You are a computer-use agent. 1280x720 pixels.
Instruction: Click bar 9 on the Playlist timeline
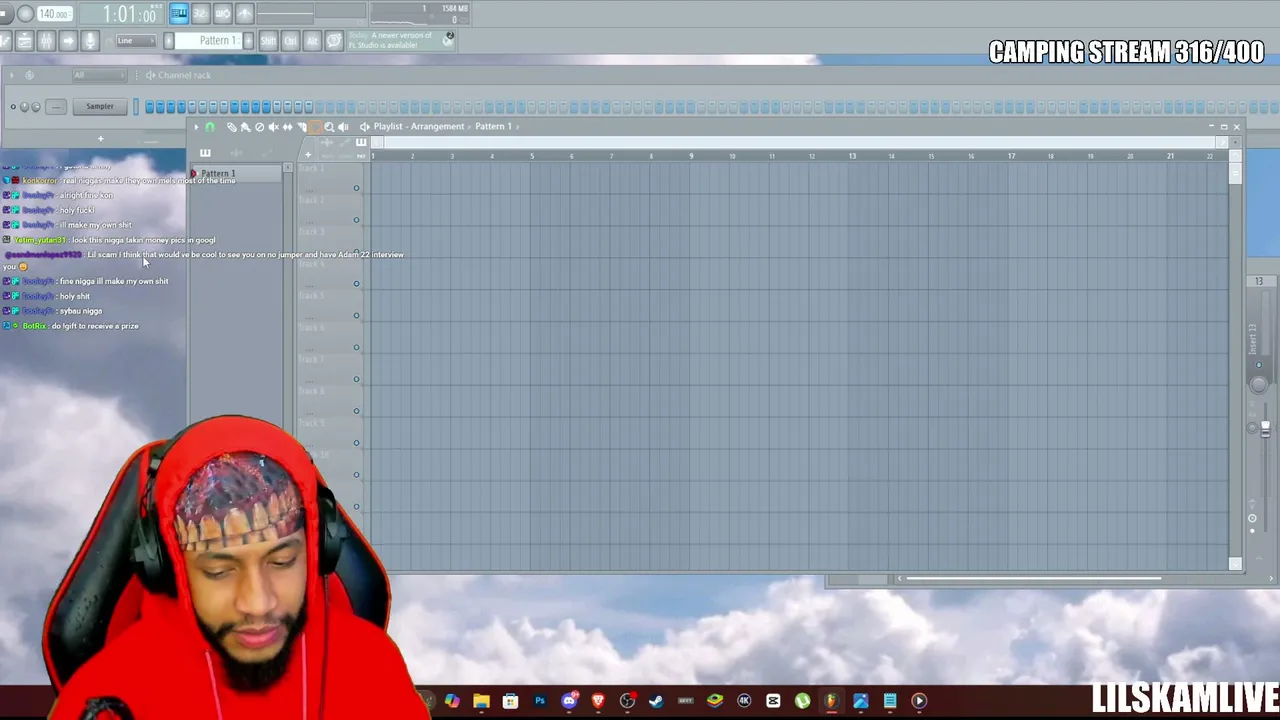(691, 156)
